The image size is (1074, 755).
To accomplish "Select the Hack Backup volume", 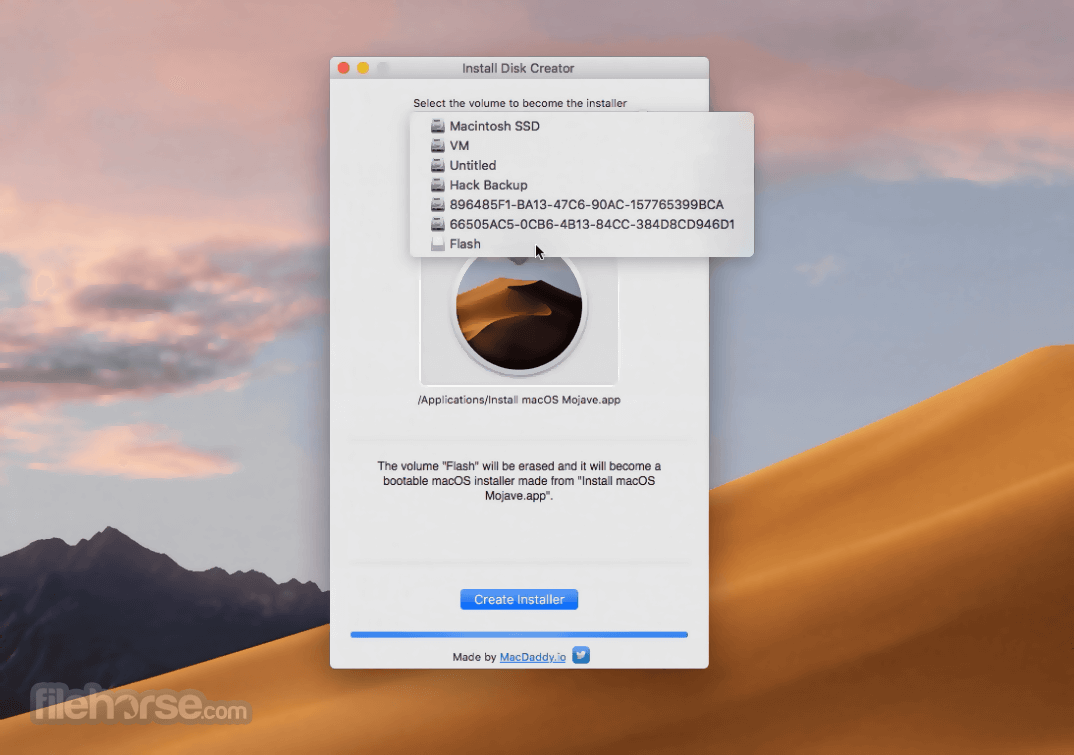I will coord(582,185).
